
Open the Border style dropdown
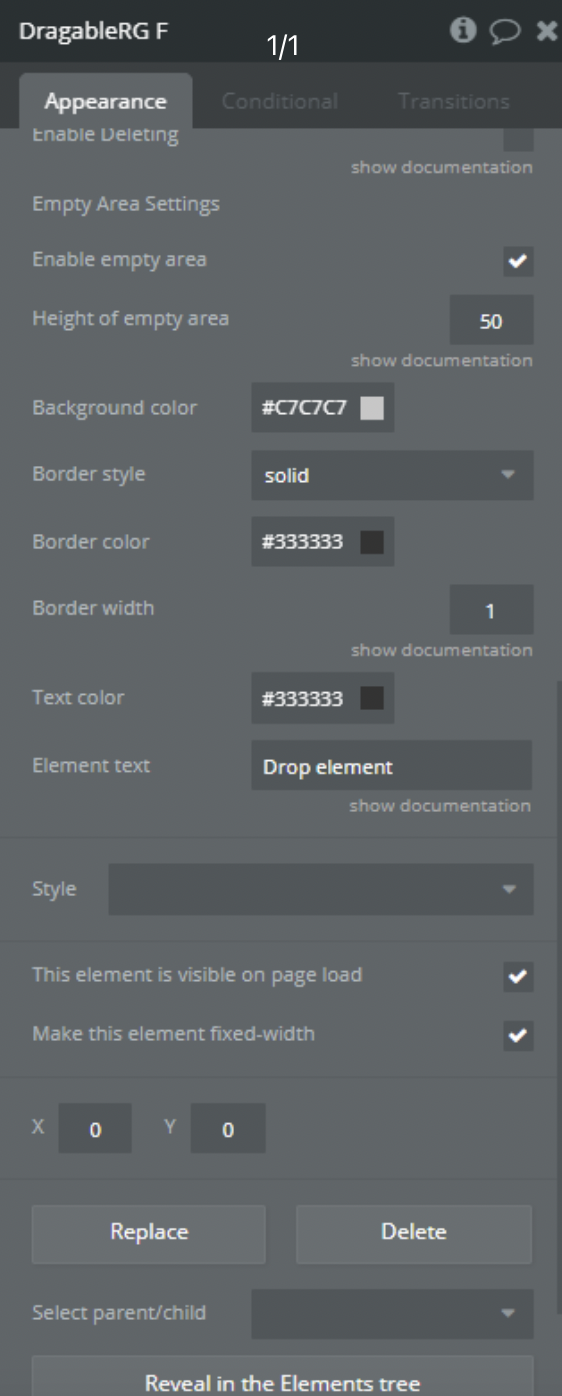pyautogui.click(x=392, y=475)
